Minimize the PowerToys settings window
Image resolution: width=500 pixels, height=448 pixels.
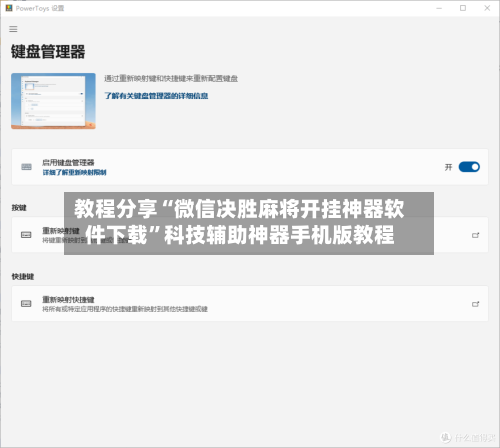click(x=439, y=8)
